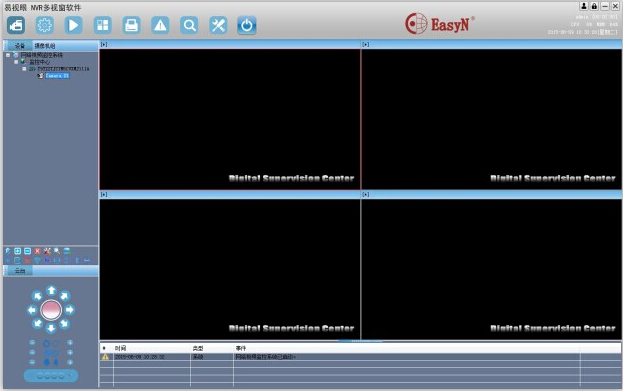Move PTZ camera diagonally down-right
This screenshot has width=623, height=391.
click(64, 323)
